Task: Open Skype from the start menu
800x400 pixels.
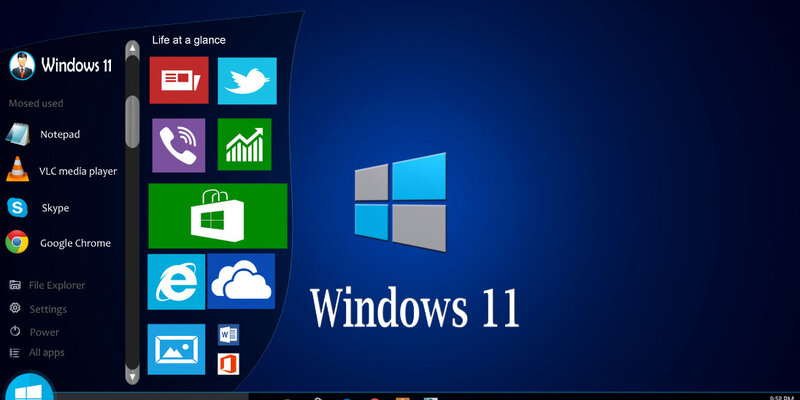Action: (x=38, y=208)
